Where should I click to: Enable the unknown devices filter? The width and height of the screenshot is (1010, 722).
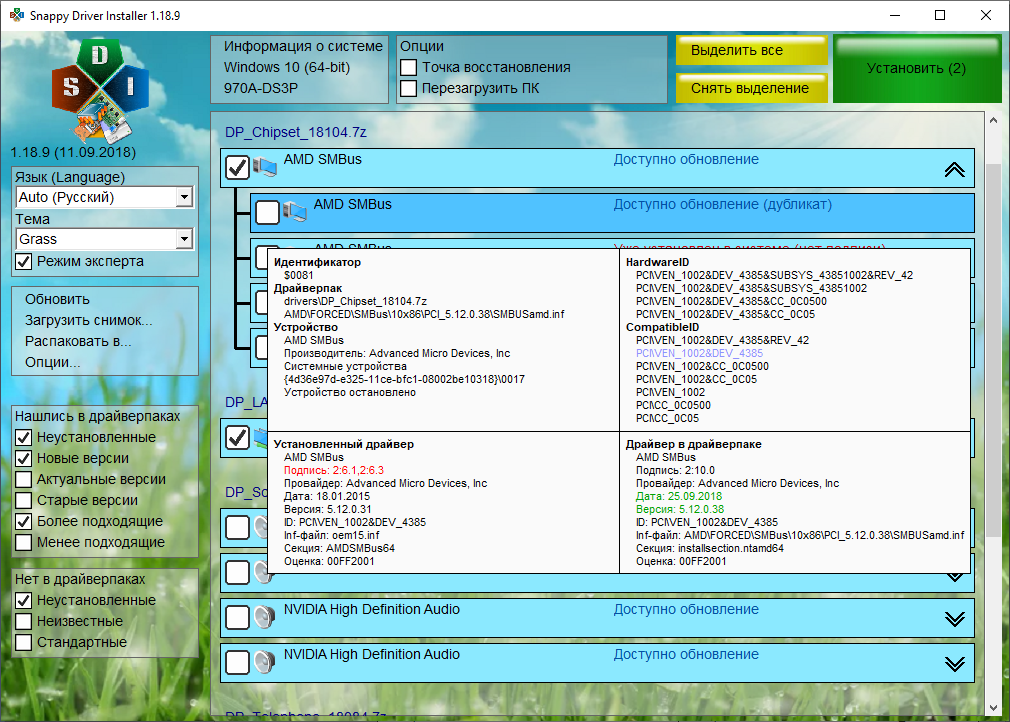click(x=24, y=622)
